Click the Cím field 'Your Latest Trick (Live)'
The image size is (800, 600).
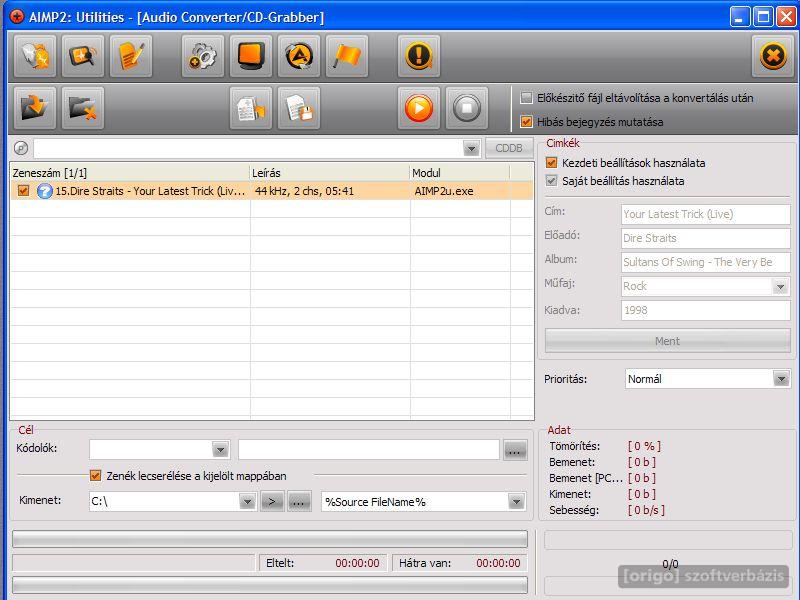point(706,214)
